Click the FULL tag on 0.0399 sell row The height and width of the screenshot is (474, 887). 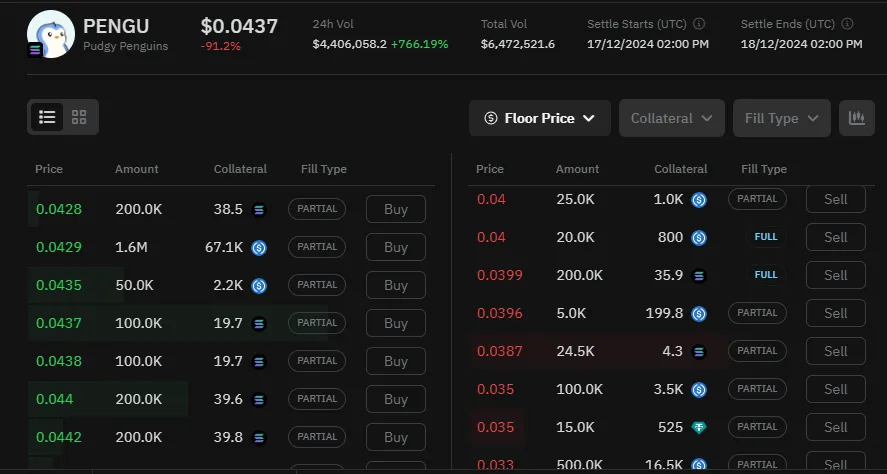pyautogui.click(x=766, y=275)
